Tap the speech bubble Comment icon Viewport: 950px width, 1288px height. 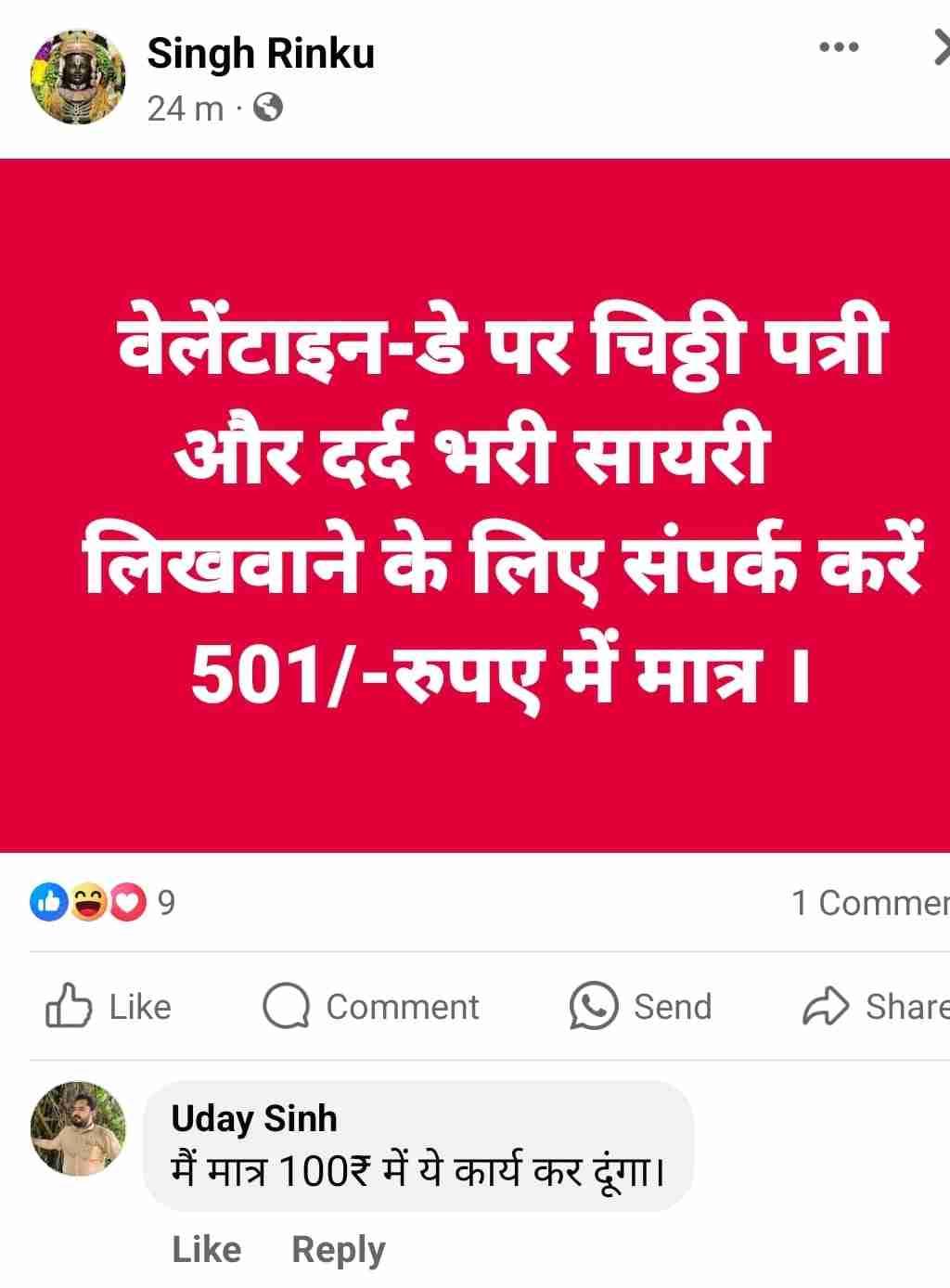286,1006
